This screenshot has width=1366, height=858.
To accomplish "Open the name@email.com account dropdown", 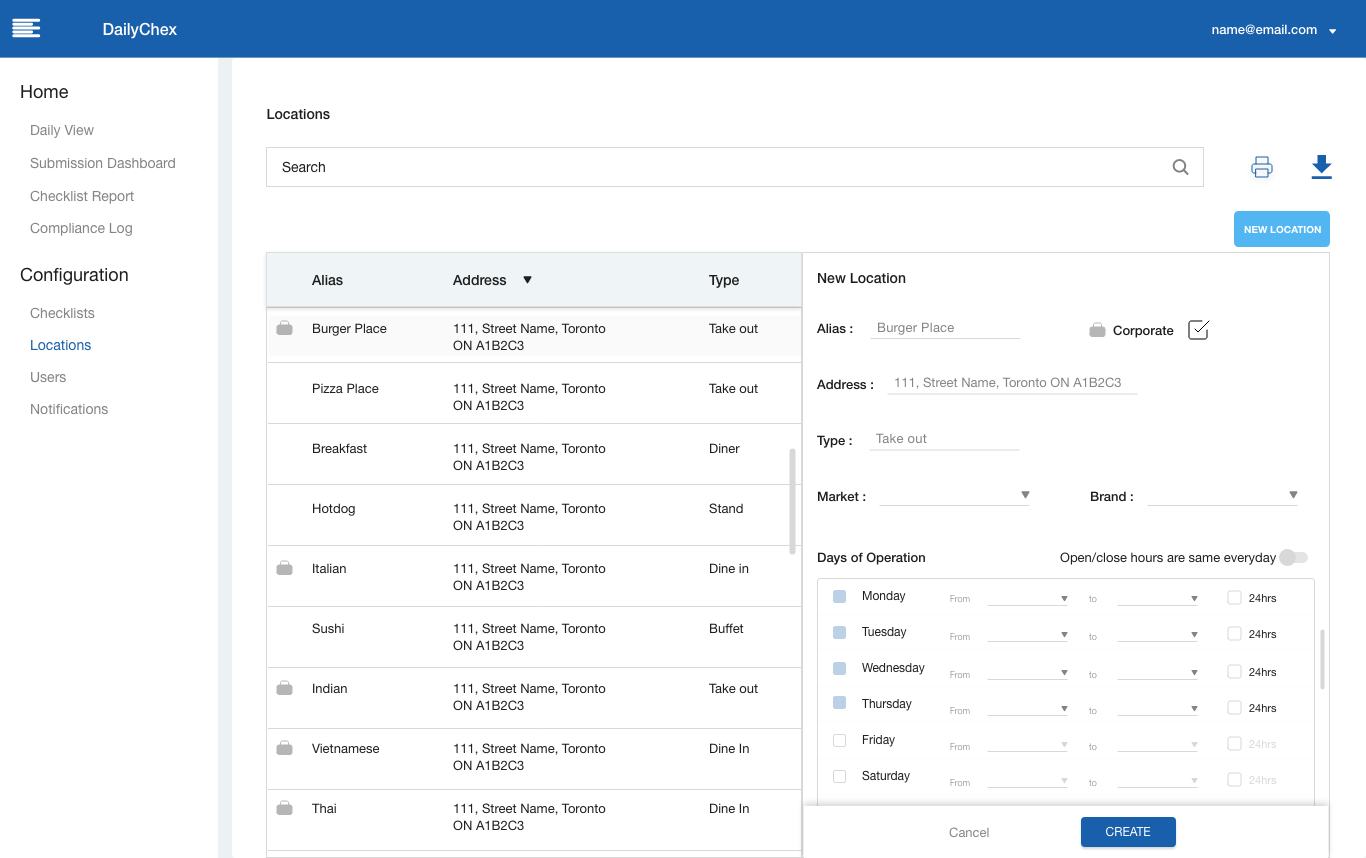I will tap(1274, 30).
